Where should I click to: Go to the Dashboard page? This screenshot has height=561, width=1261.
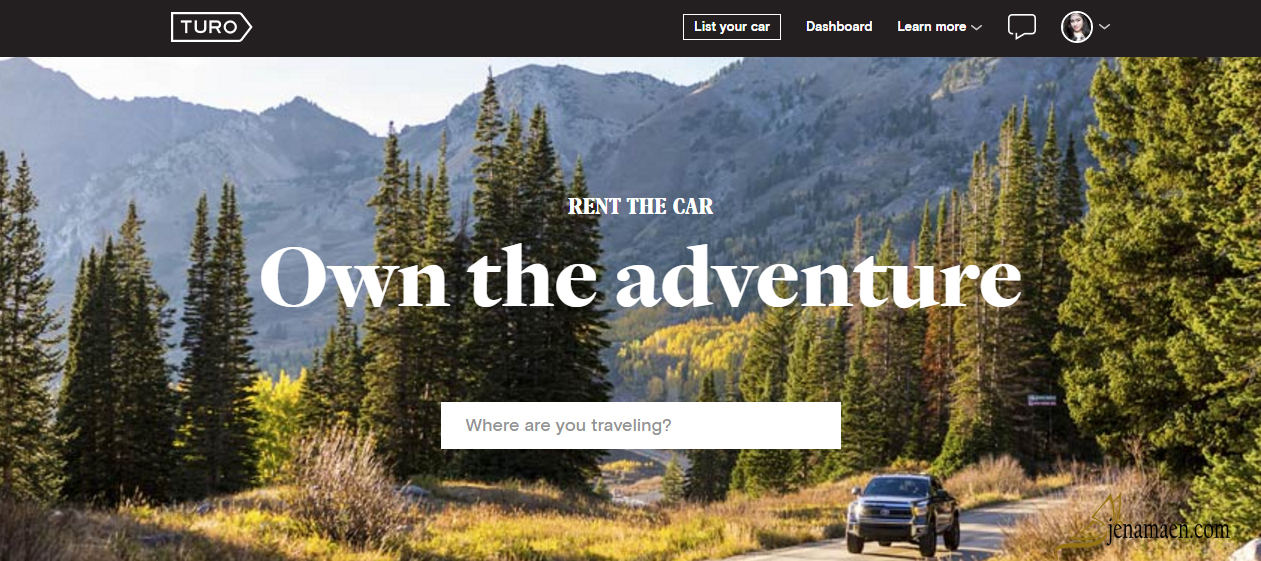pos(839,27)
